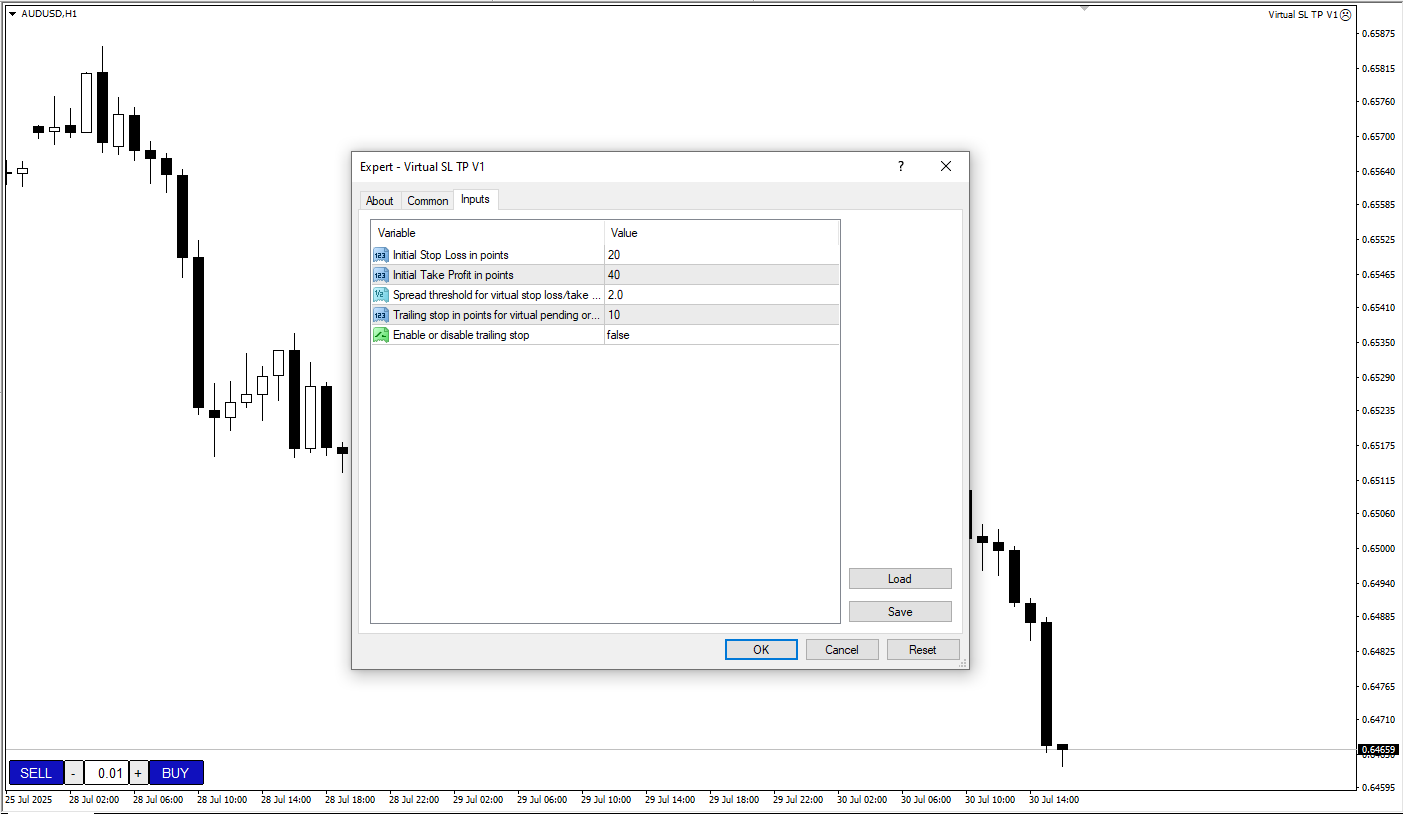Click the integer icon beside Initial Stop Loss
This screenshot has width=1403, height=814.
click(x=380, y=255)
